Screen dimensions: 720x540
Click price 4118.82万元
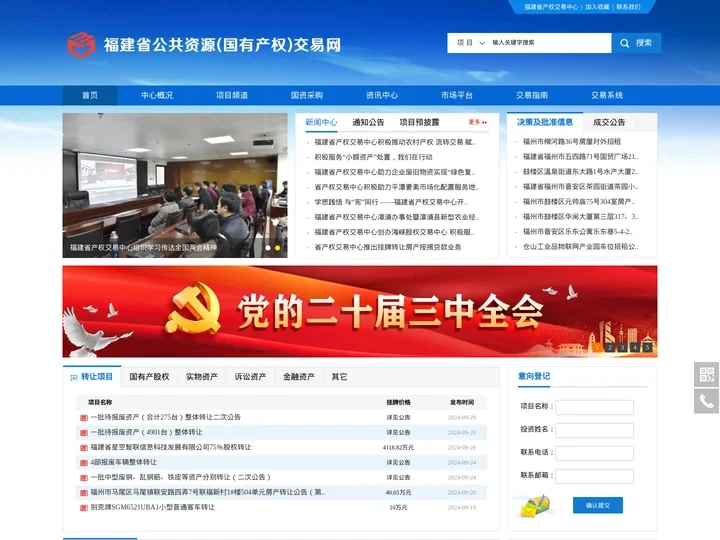(x=398, y=448)
